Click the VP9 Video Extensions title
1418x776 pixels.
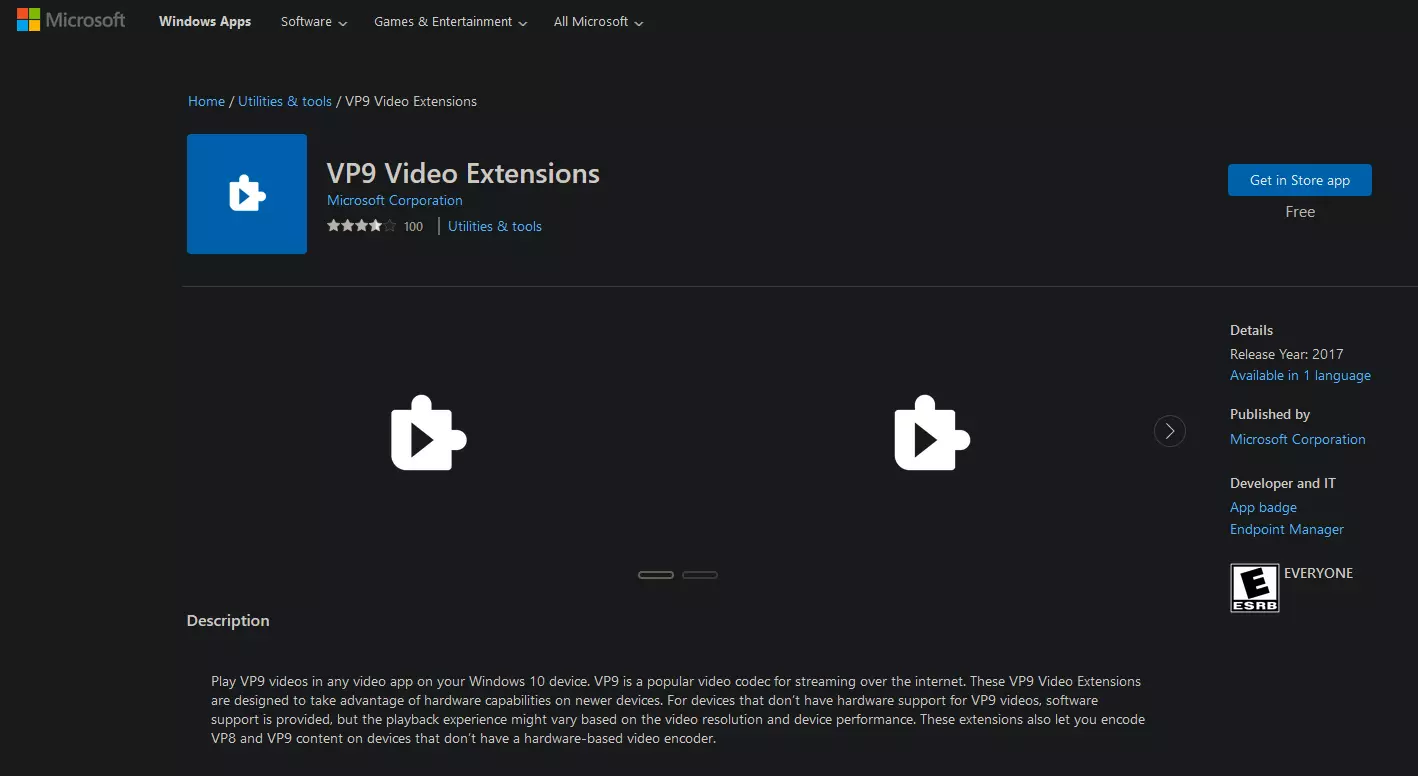coord(463,173)
